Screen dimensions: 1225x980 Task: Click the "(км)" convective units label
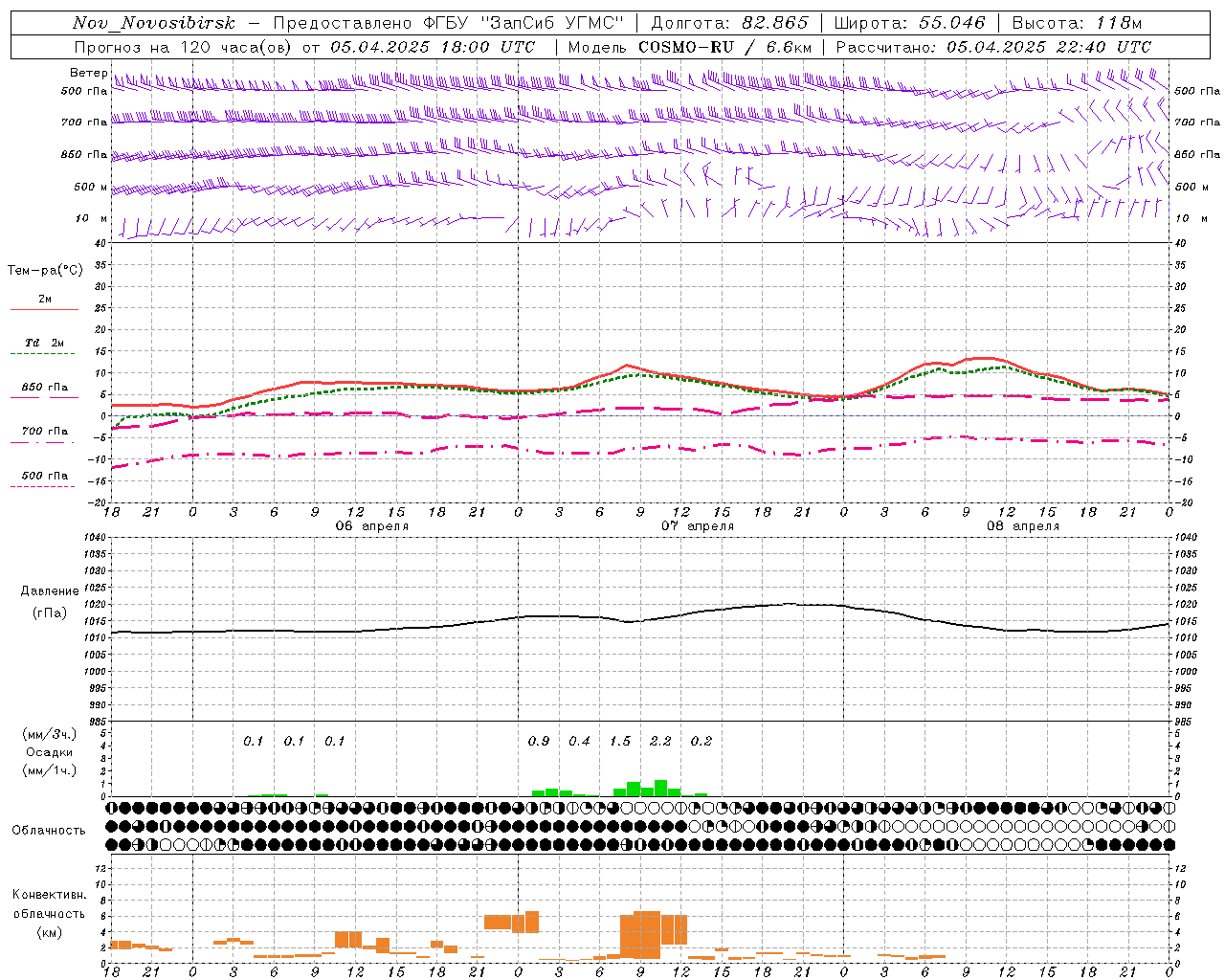click(x=49, y=931)
